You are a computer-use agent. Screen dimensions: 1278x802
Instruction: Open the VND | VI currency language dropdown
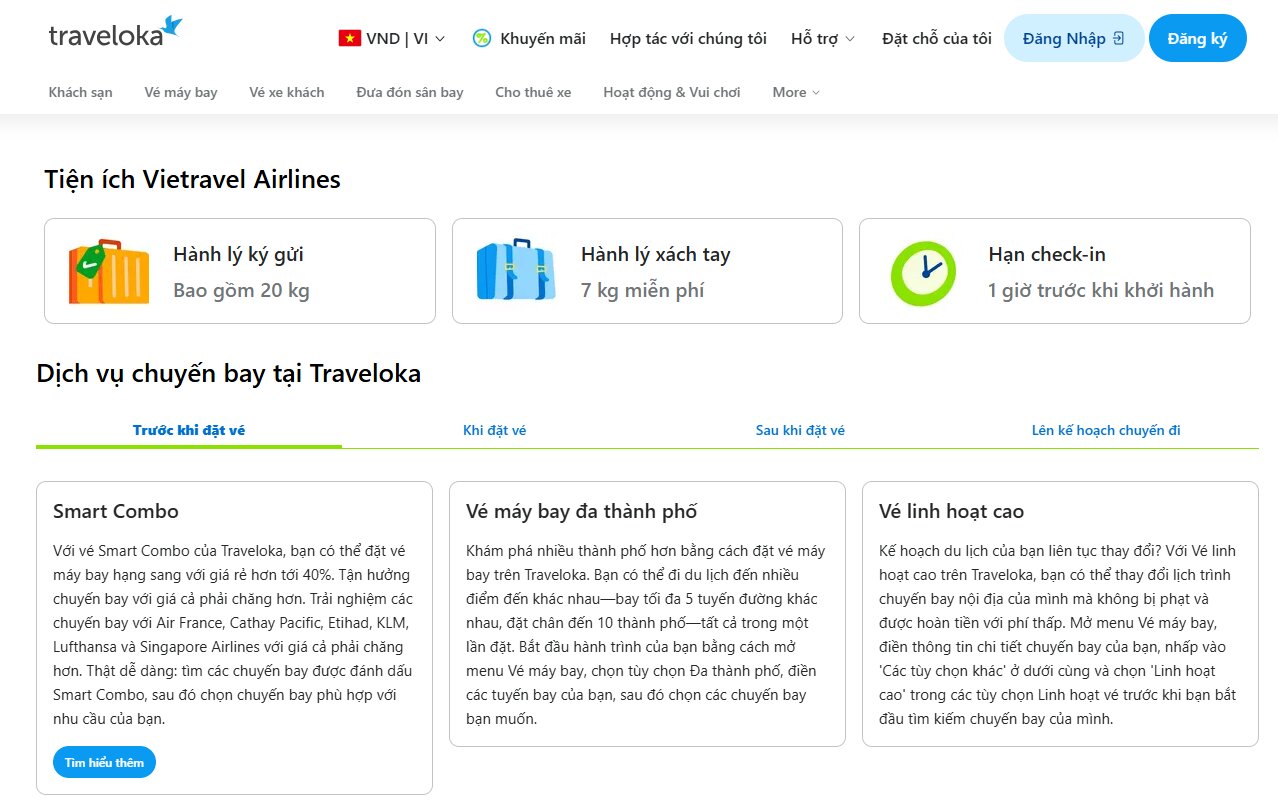(x=392, y=39)
